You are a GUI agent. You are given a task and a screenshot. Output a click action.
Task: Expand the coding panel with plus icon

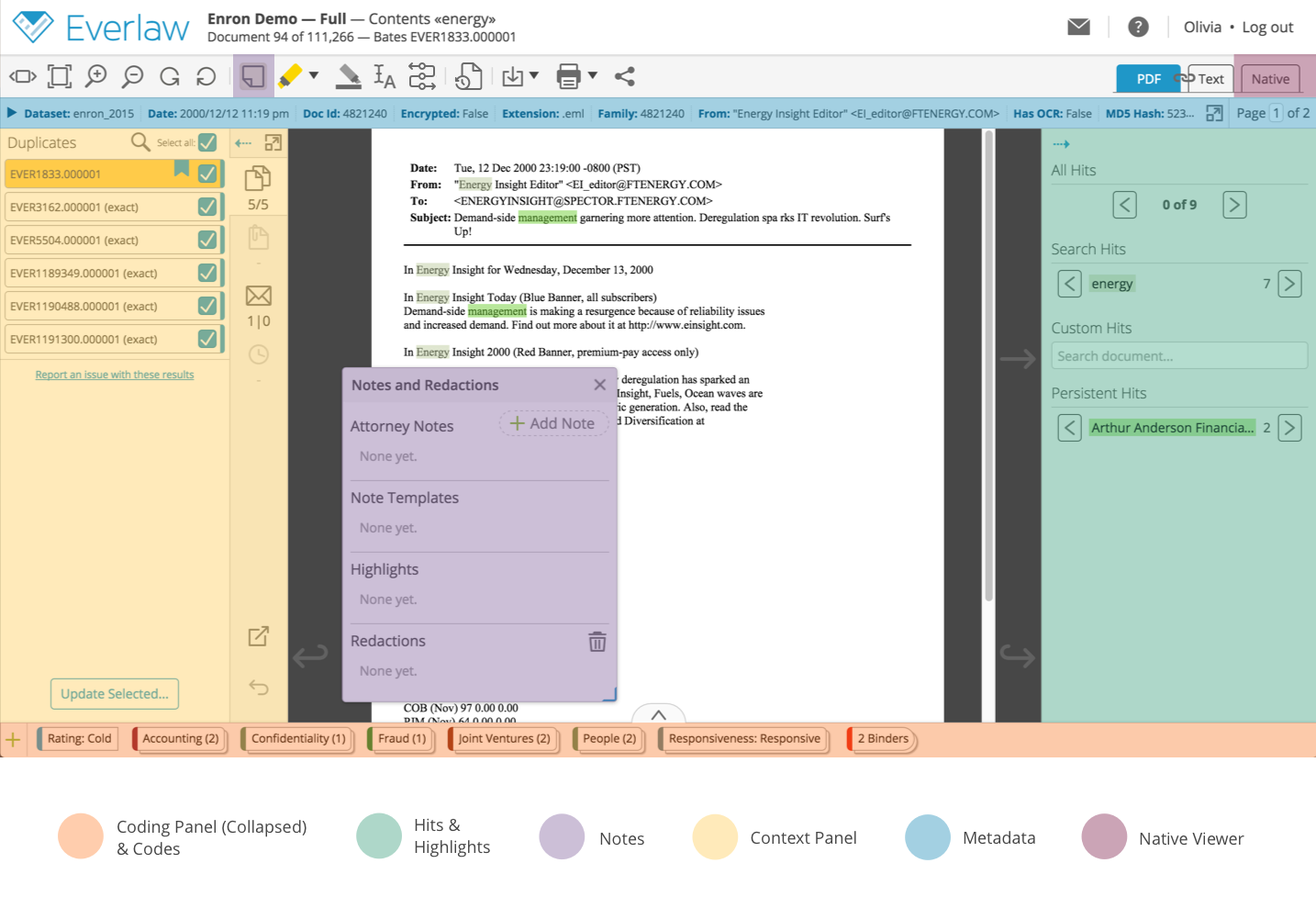pyautogui.click(x=13, y=739)
